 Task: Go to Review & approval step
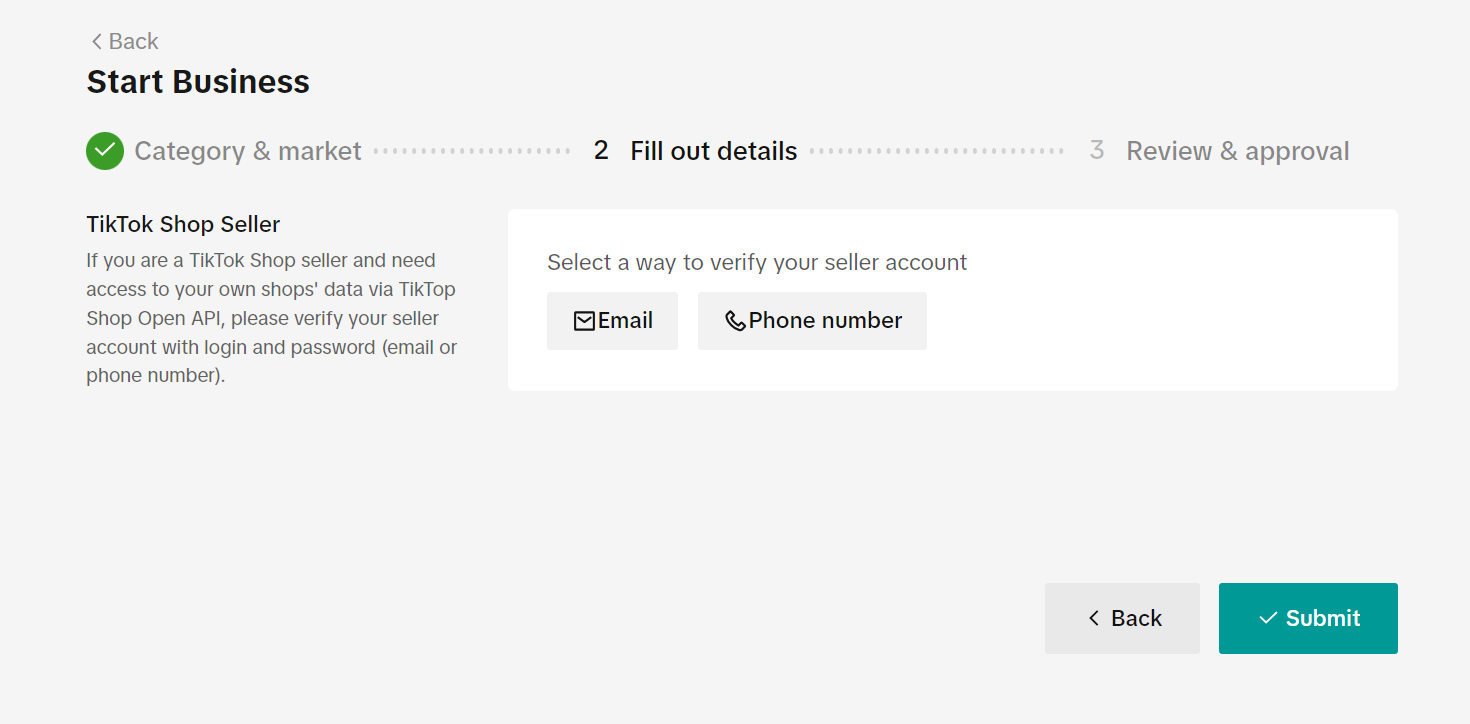coord(1238,151)
